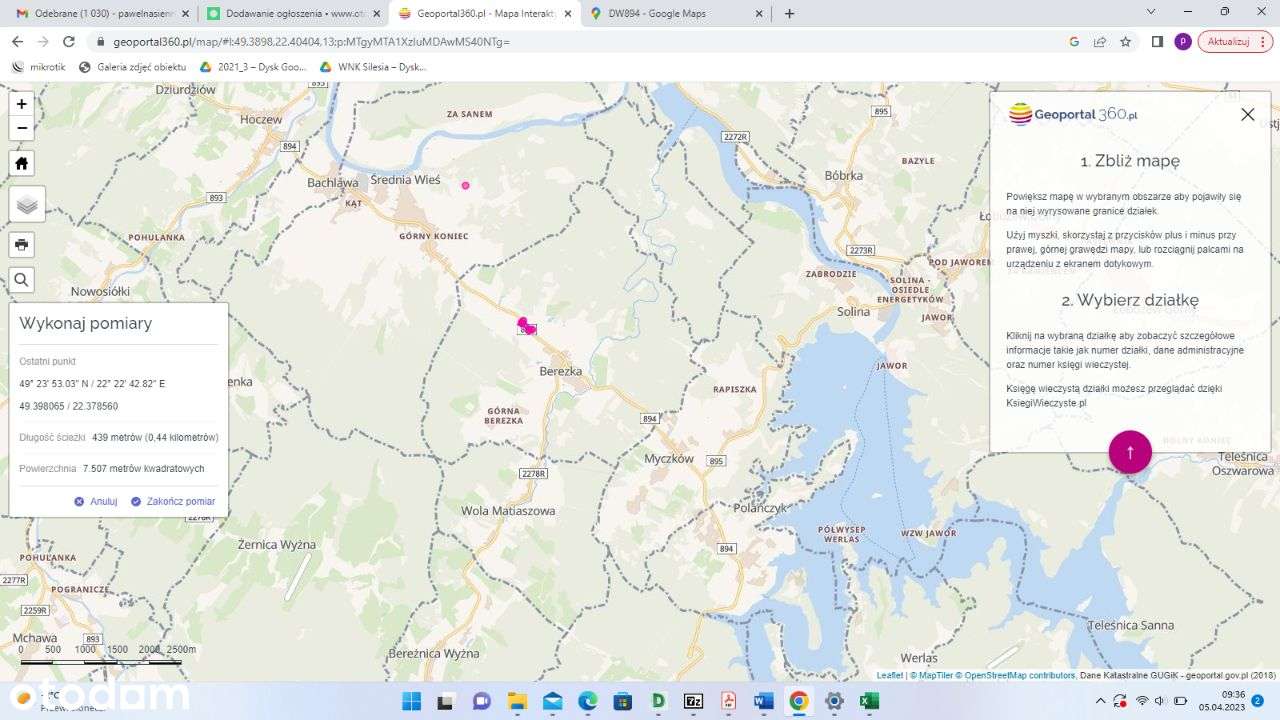The width and height of the screenshot is (1280, 720).
Task: Go back to previous page
Action: (x=17, y=42)
